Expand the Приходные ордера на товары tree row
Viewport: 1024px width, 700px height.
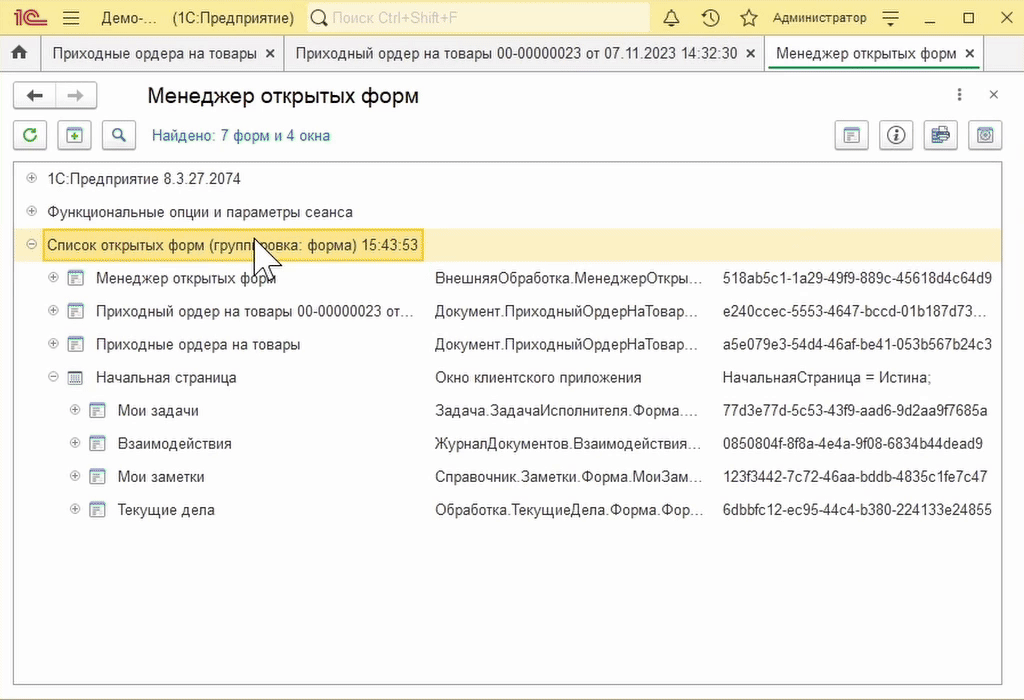click(54, 343)
